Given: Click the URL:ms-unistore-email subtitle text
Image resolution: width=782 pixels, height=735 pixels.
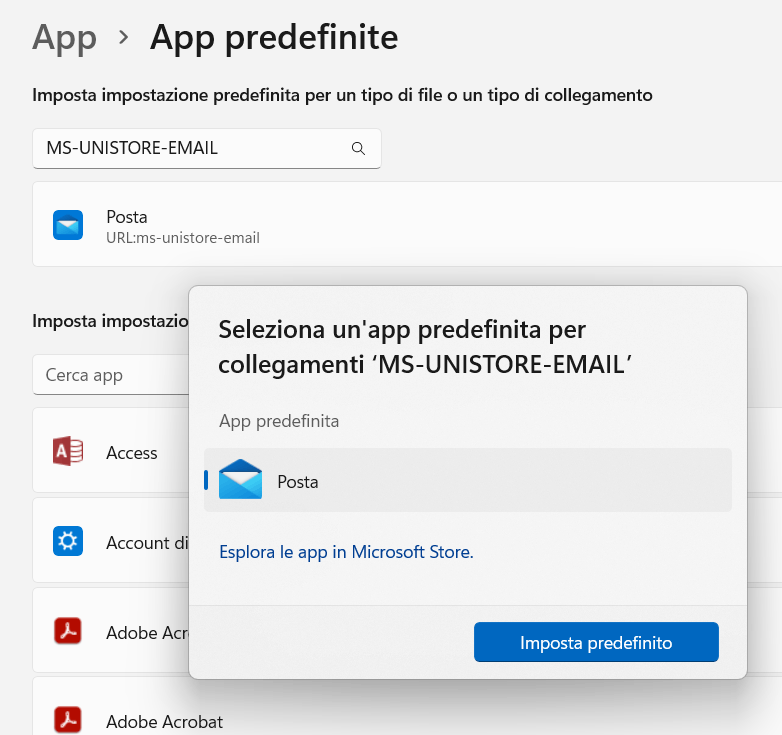Looking at the screenshot, I should (183, 238).
